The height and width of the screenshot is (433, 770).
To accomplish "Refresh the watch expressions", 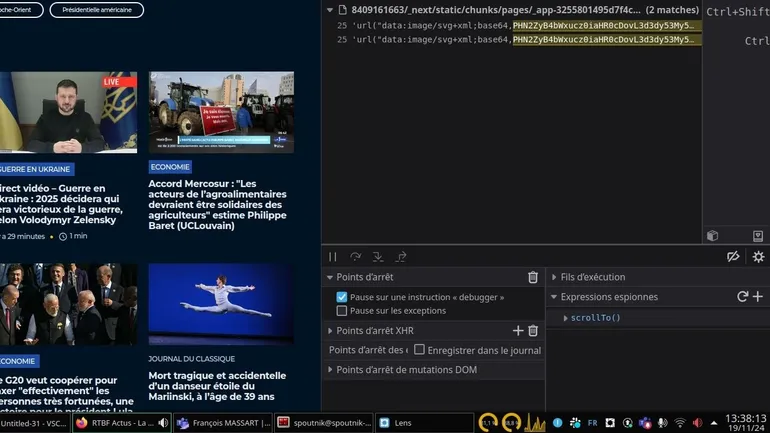I will pyautogui.click(x=742, y=297).
